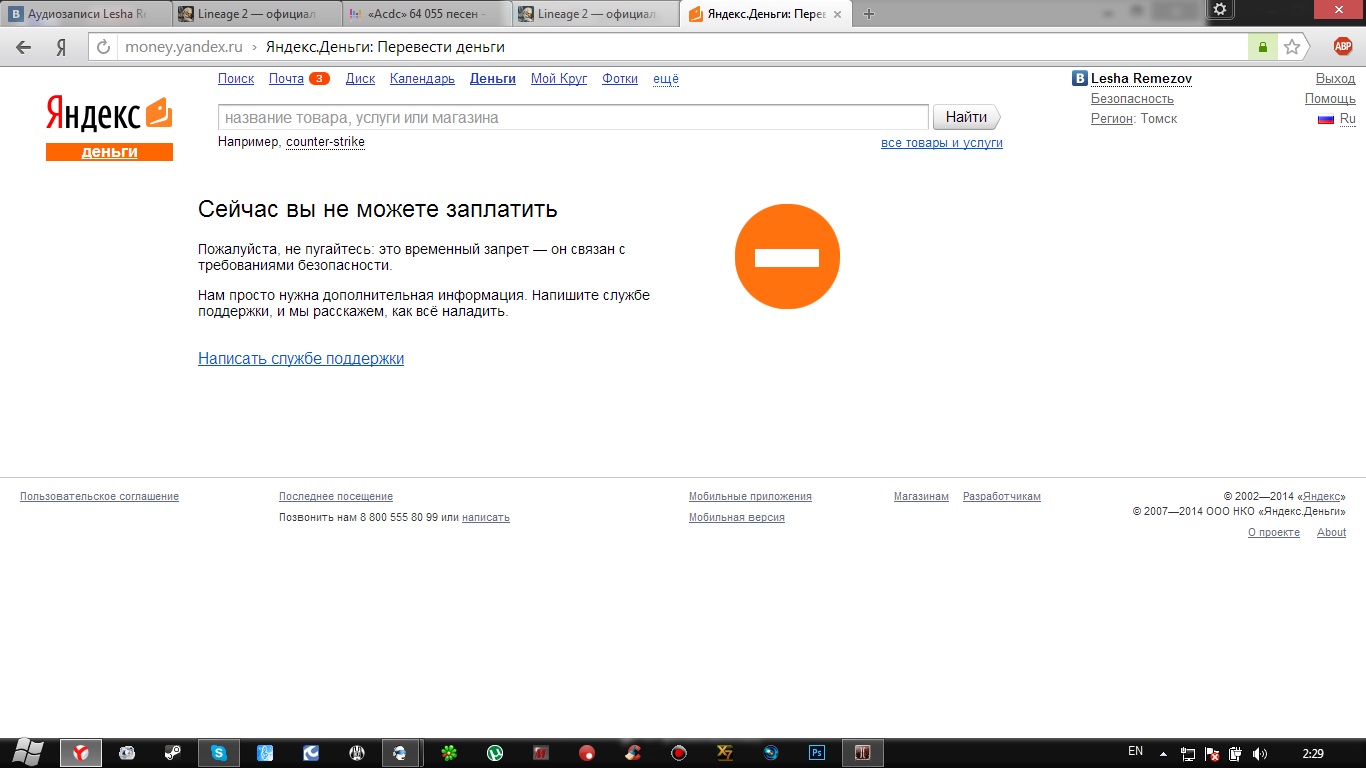This screenshot has width=1366, height=768.
Task: Click the 'написать' footer link
Action: click(486, 518)
